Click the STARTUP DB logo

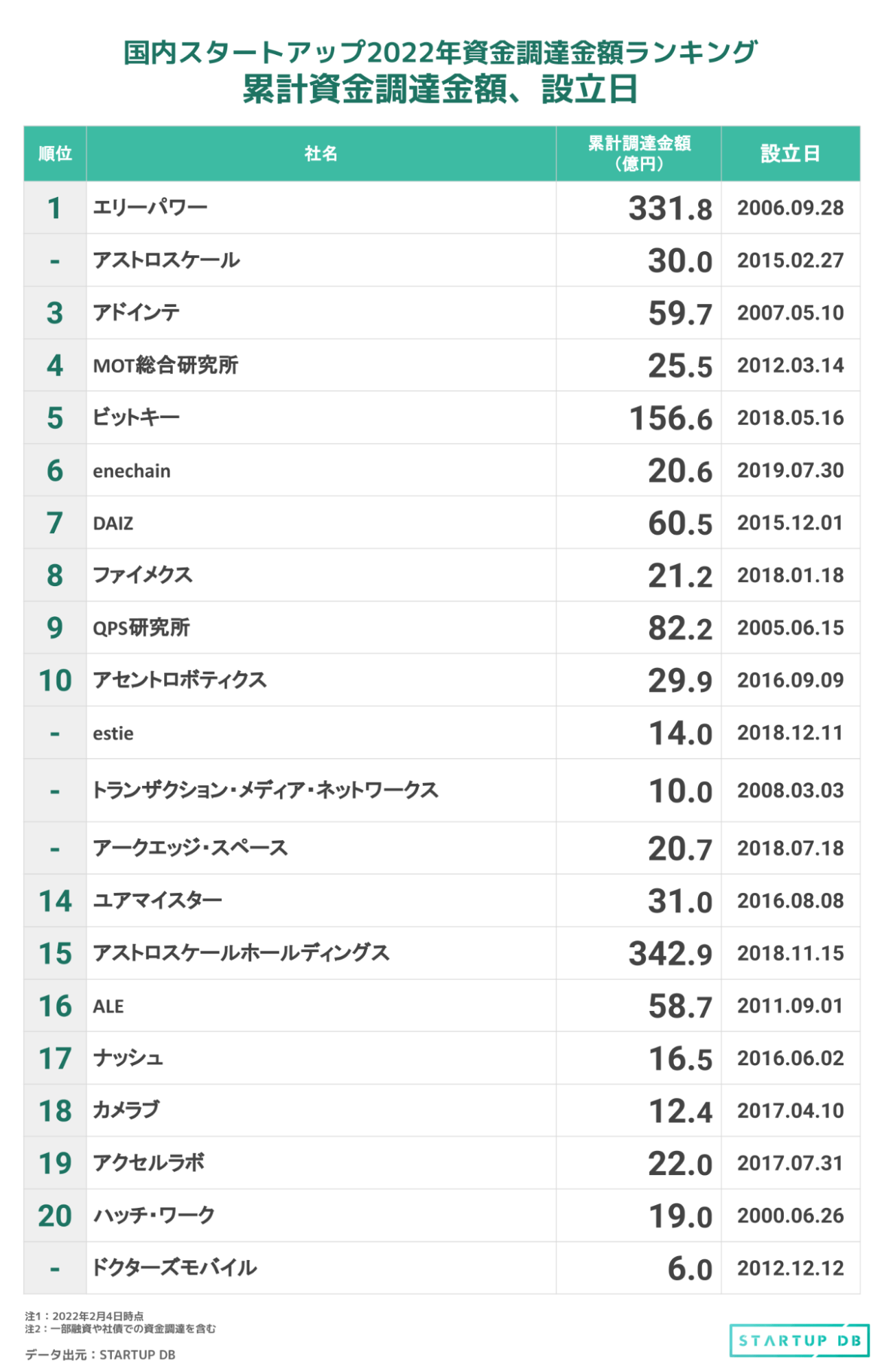(x=798, y=1340)
